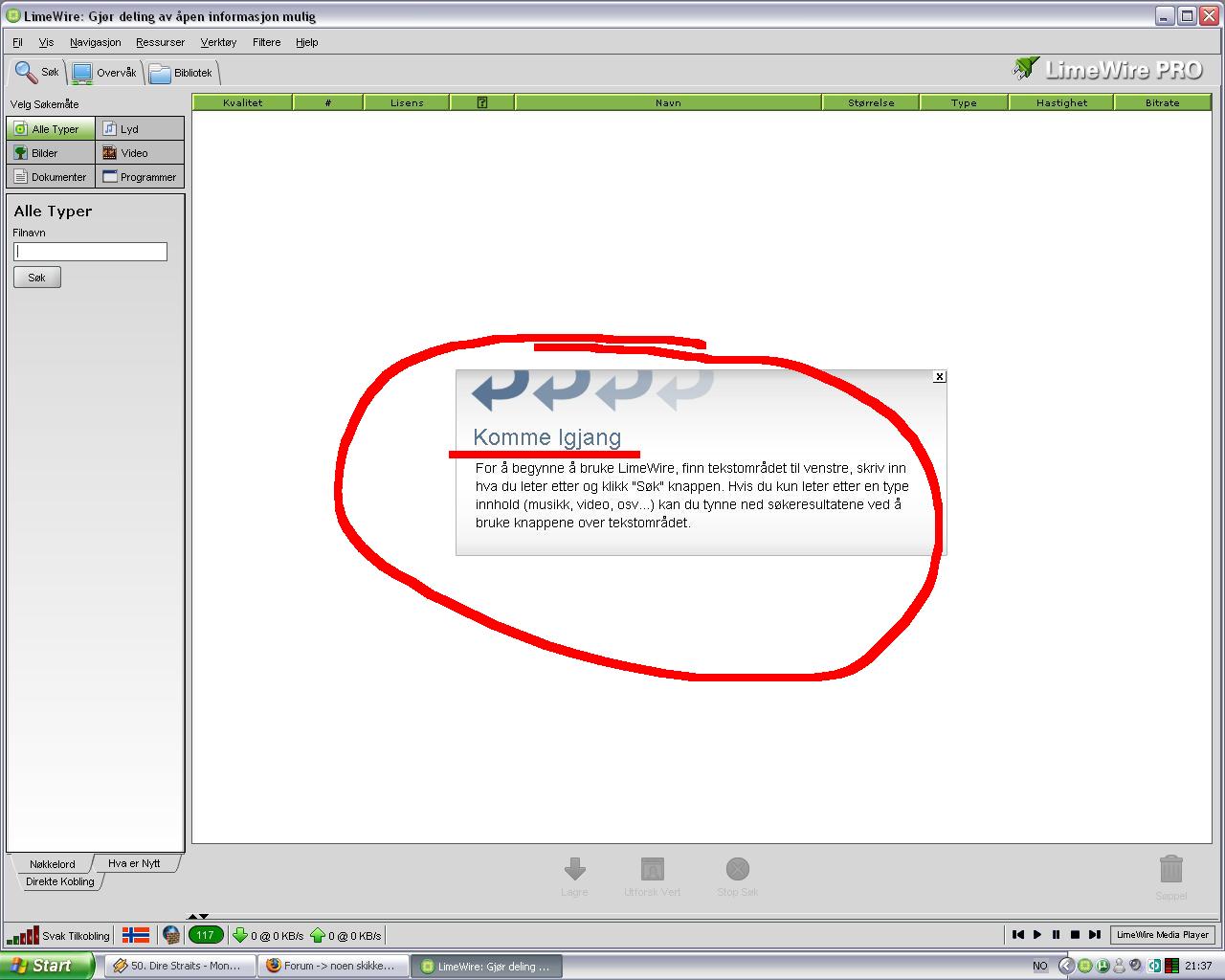The height and width of the screenshot is (980, 1225).
Task: Open the Fil menu
Action: tap(17, 42)
